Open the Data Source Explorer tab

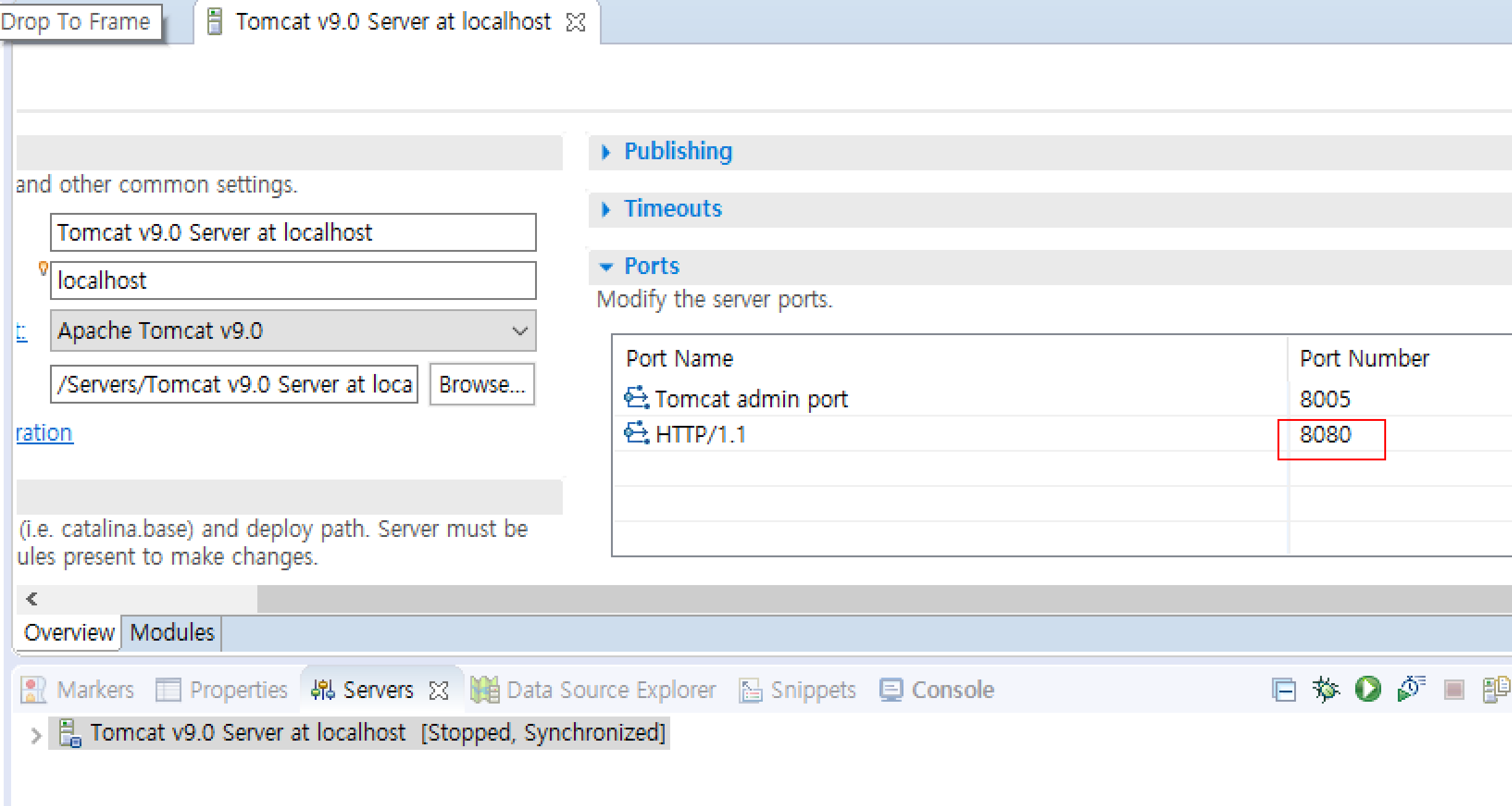tap(594, 690)
